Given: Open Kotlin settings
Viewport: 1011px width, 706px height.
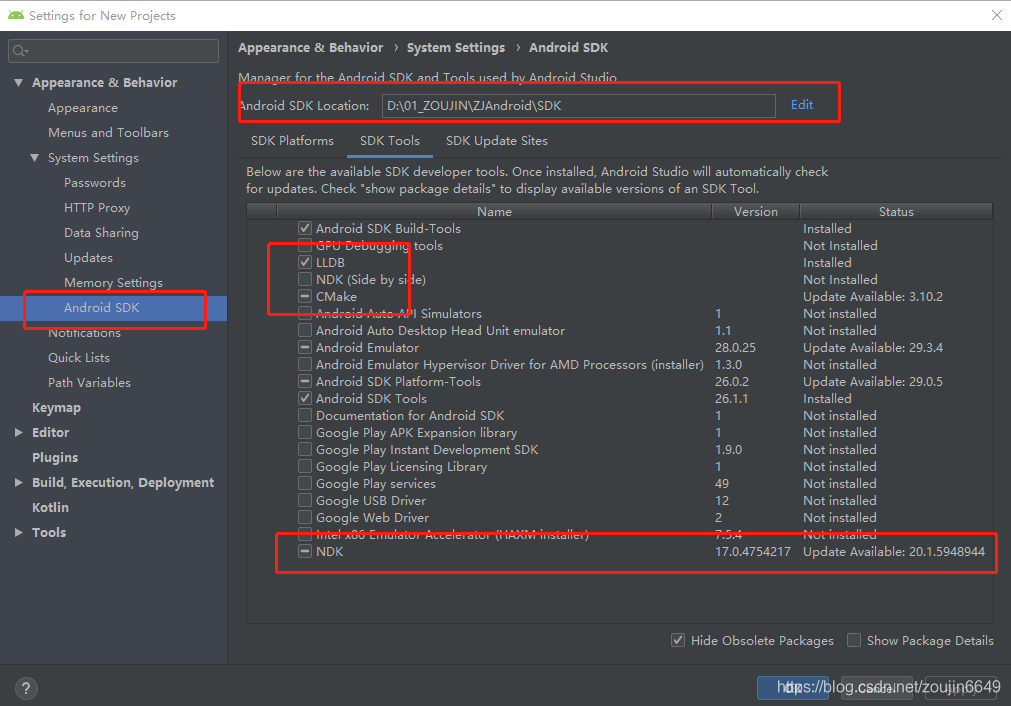Looking at the screenshot, I should click(50, 508).
